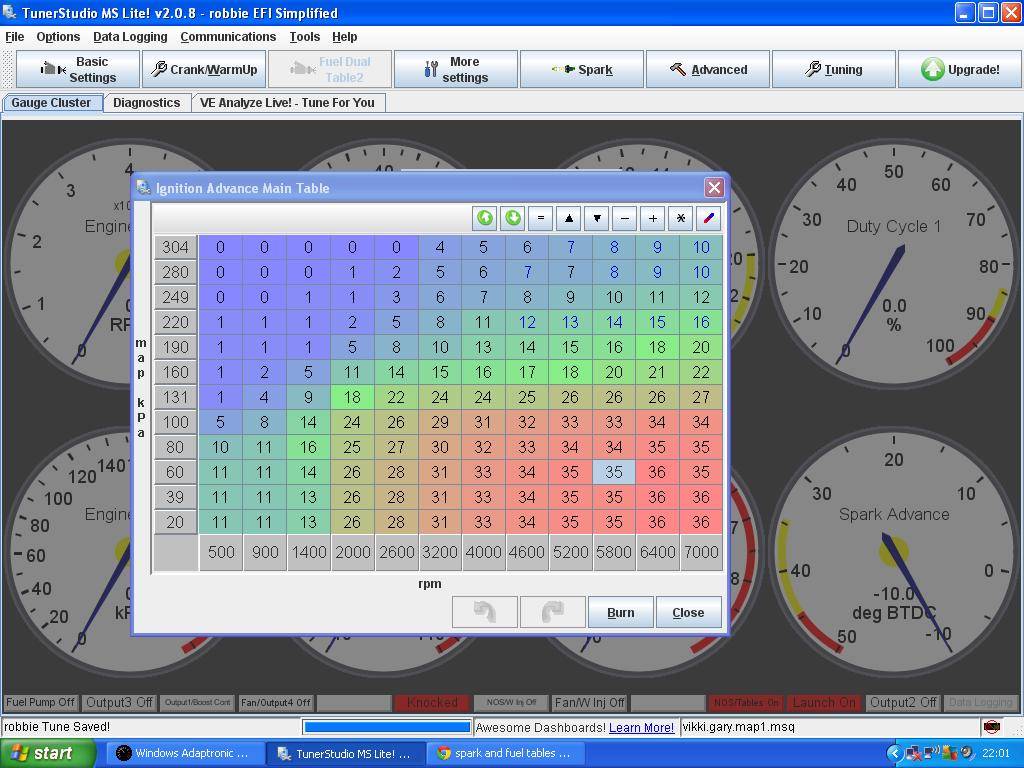The width and height of the screenshot is (1024, 768).
Task: Click the Launch On status indicator
Action: [824, 702]
